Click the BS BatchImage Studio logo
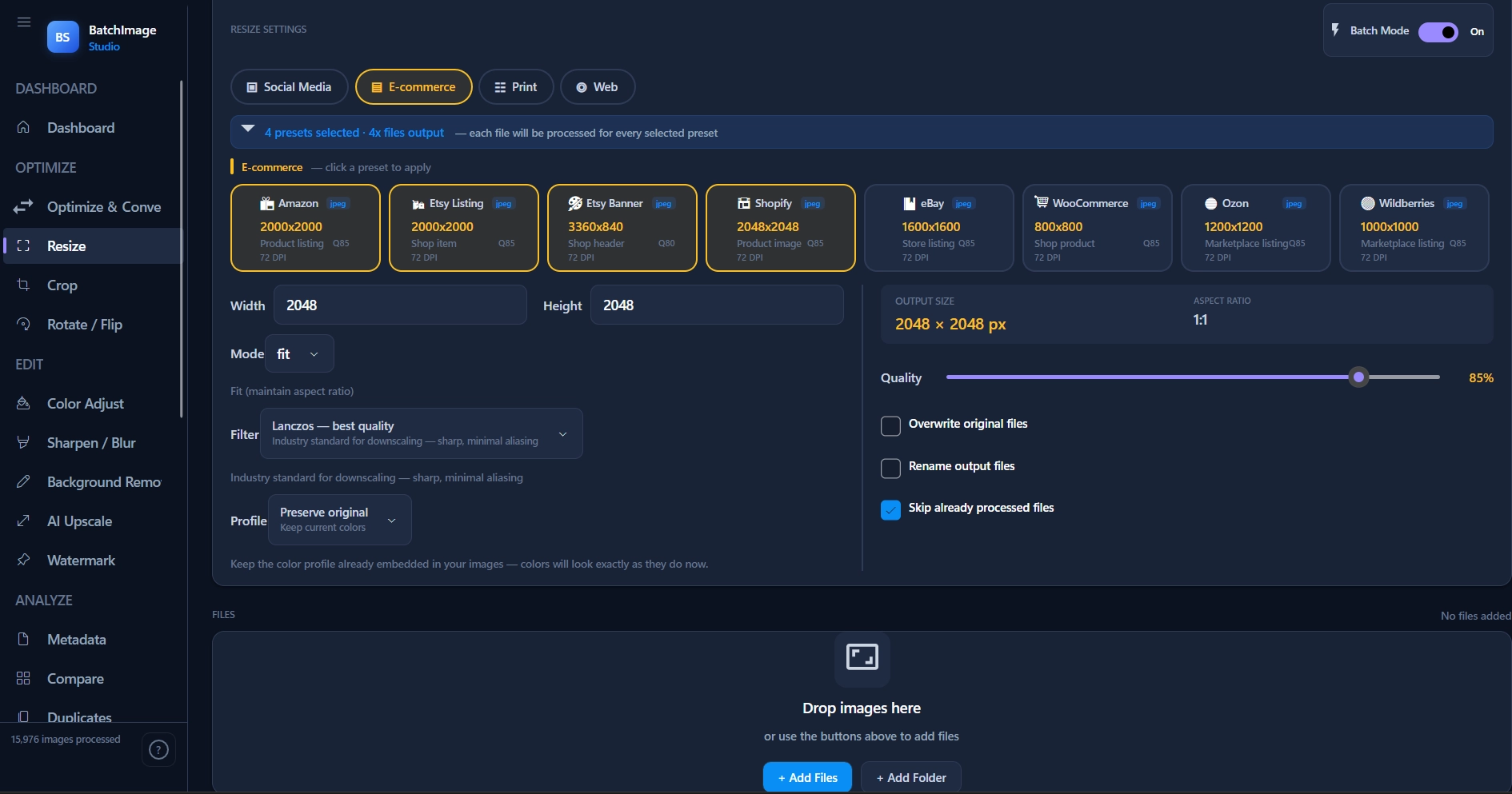This screenshot has width=1512, height=794. pos(63,37)
